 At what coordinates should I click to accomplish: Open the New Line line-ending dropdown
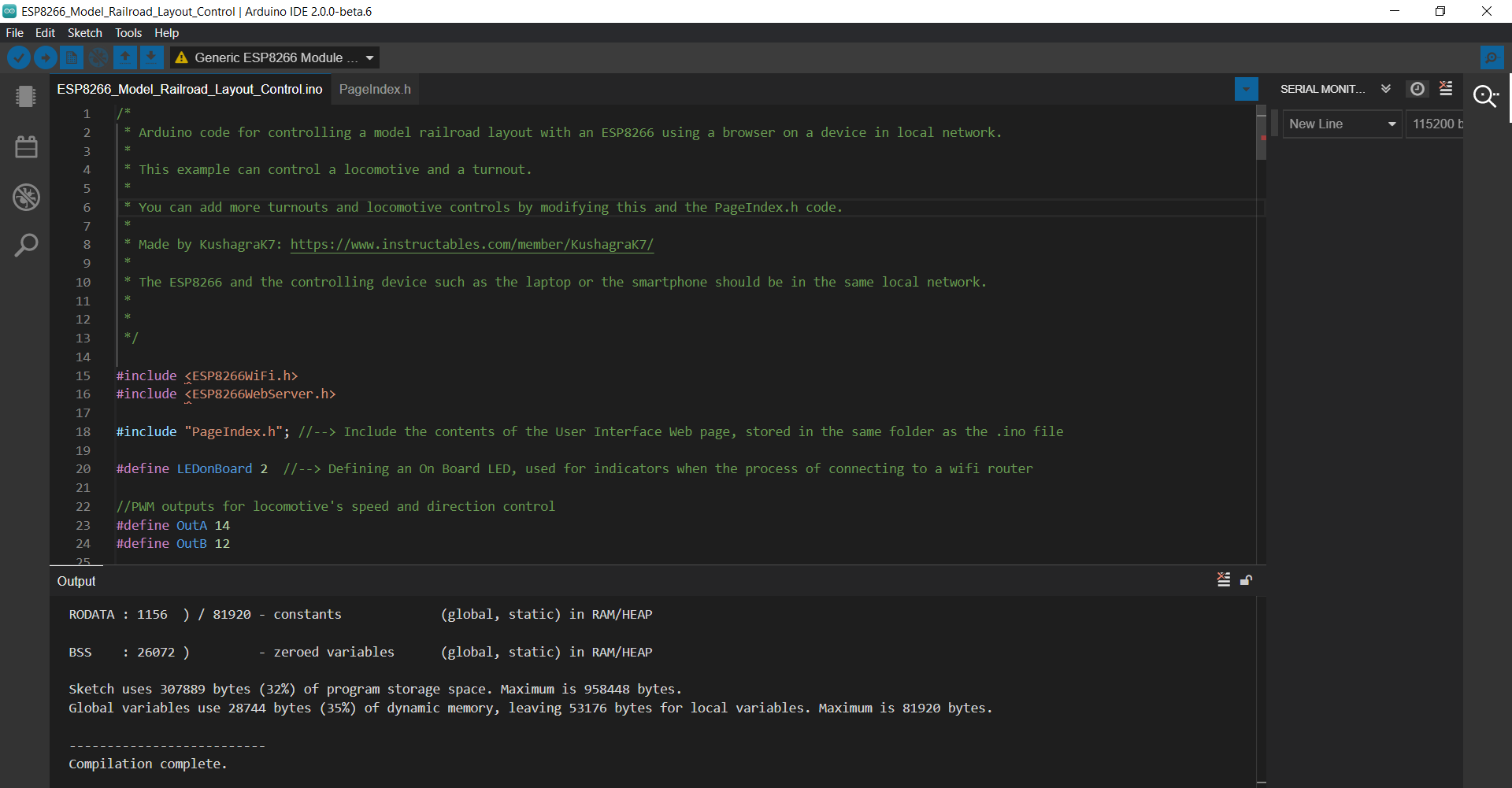tap(1341, 124)
